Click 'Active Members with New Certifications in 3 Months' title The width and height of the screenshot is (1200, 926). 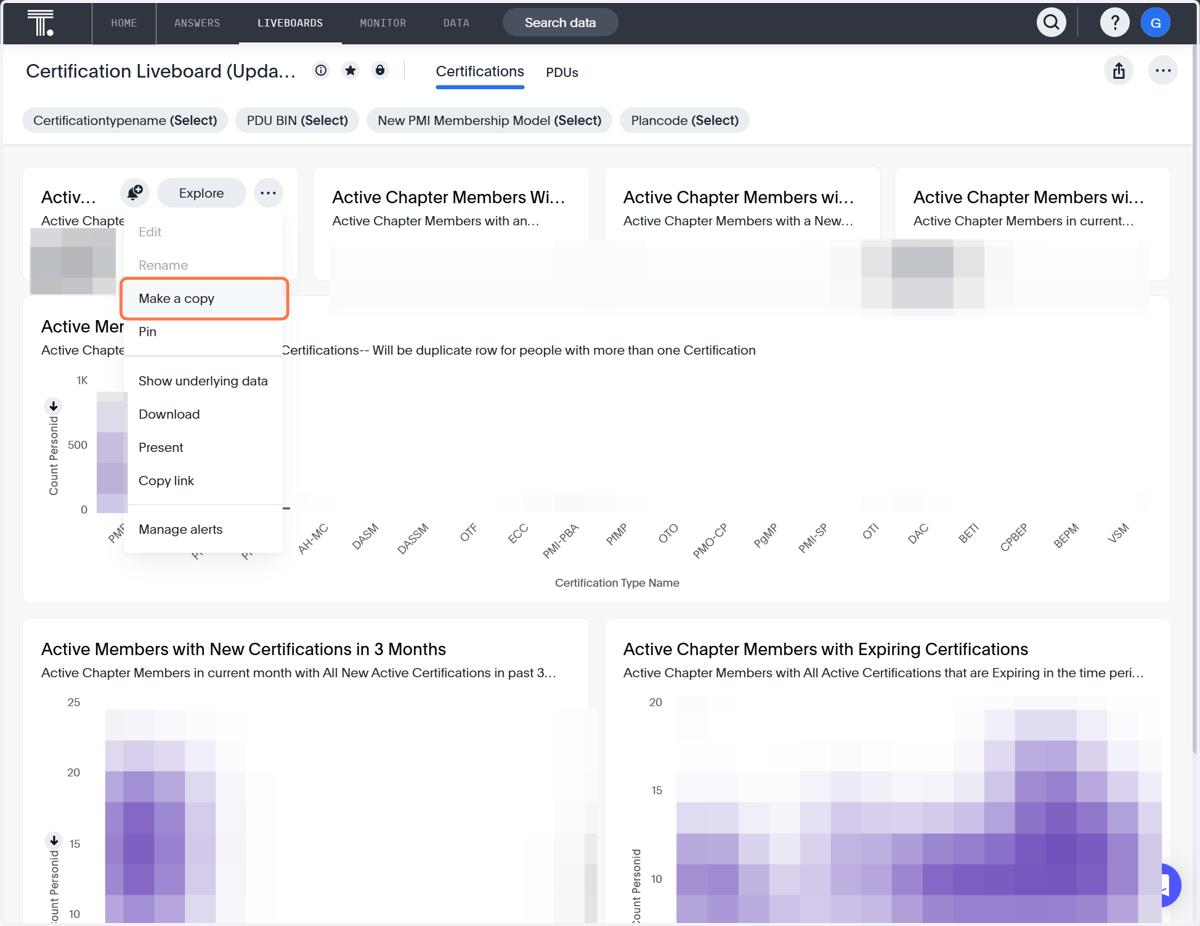[x=243, y=649]
